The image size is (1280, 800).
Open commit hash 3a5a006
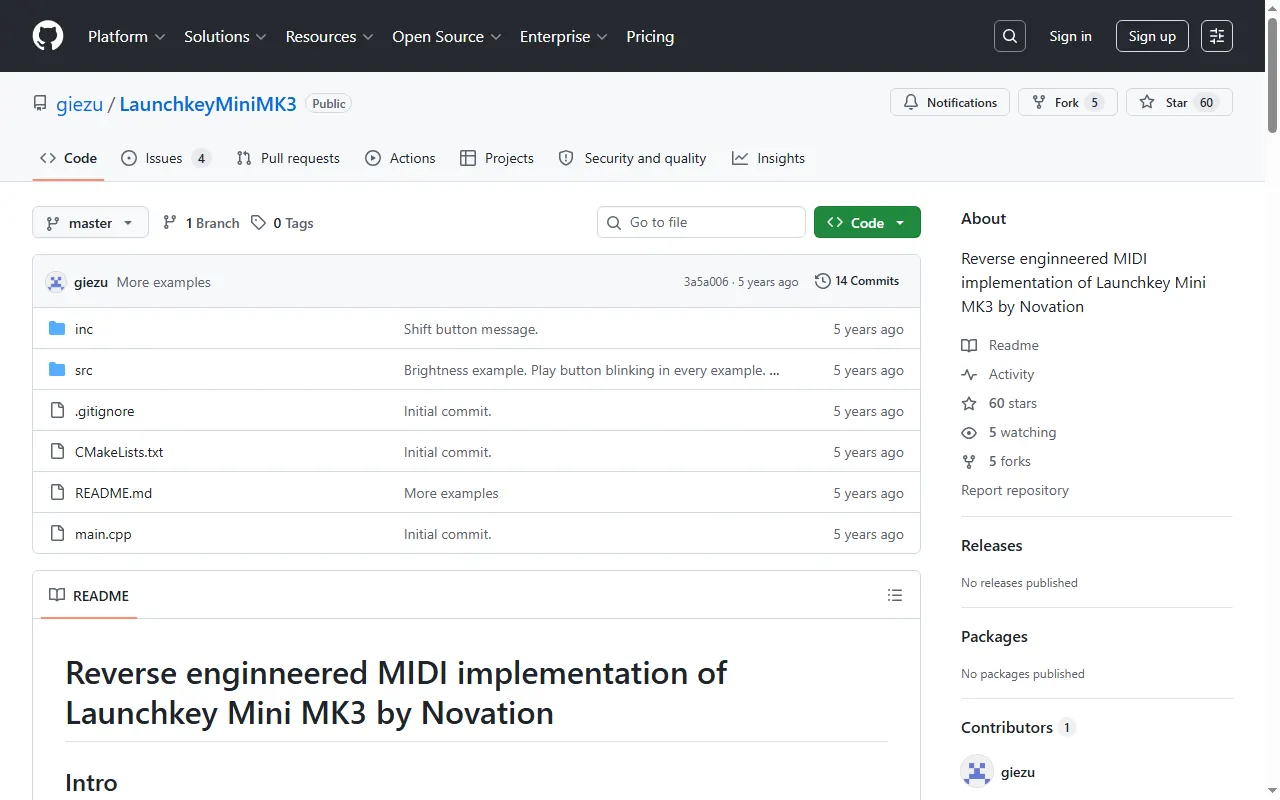(706, 282)
